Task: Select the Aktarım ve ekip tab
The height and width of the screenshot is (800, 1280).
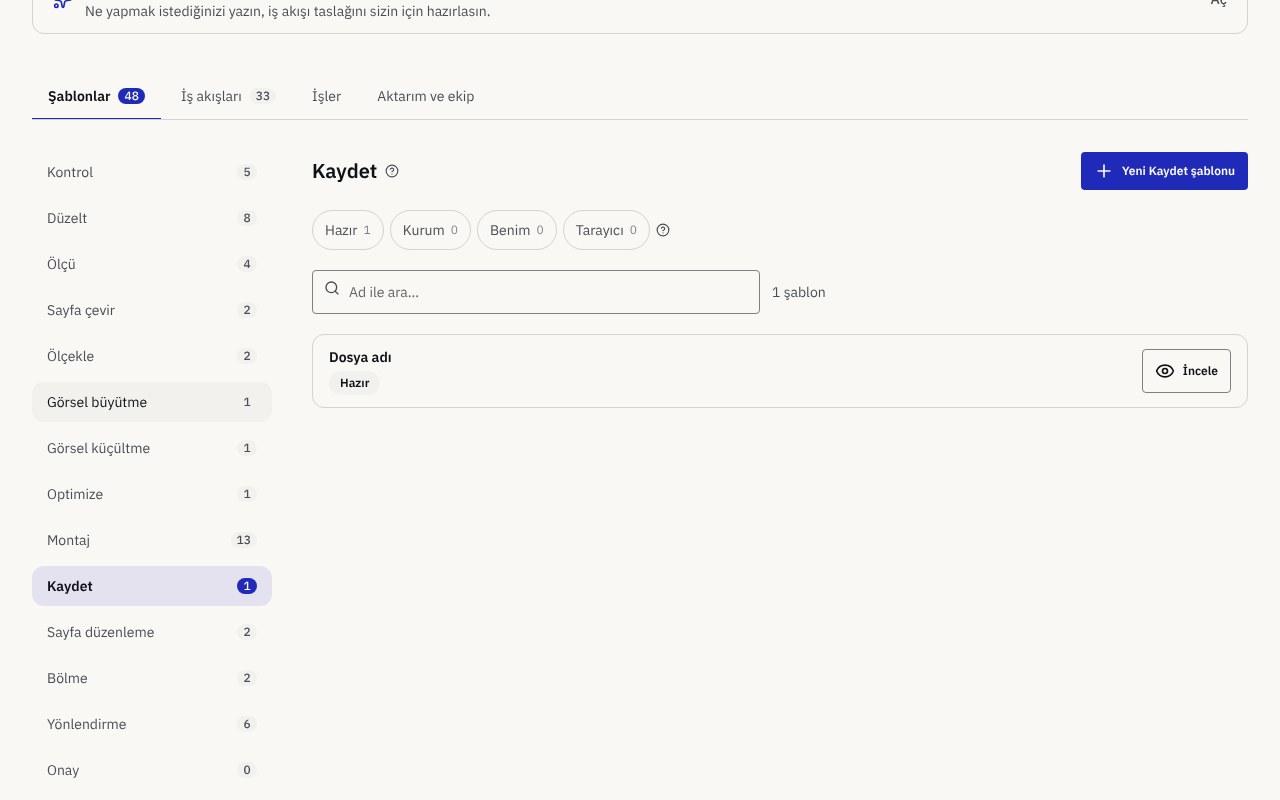Action: pos(426,96)
